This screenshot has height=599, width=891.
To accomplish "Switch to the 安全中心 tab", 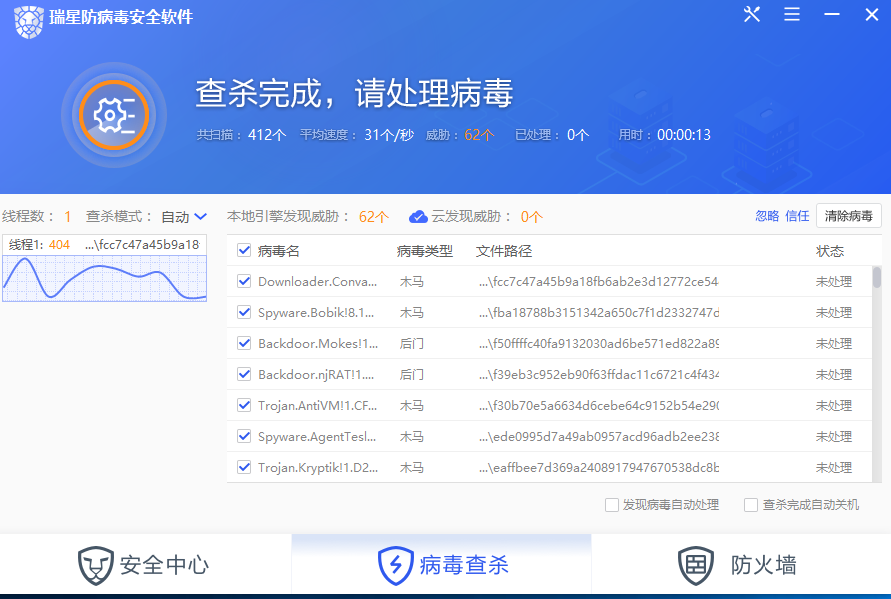I will [145, 565].
